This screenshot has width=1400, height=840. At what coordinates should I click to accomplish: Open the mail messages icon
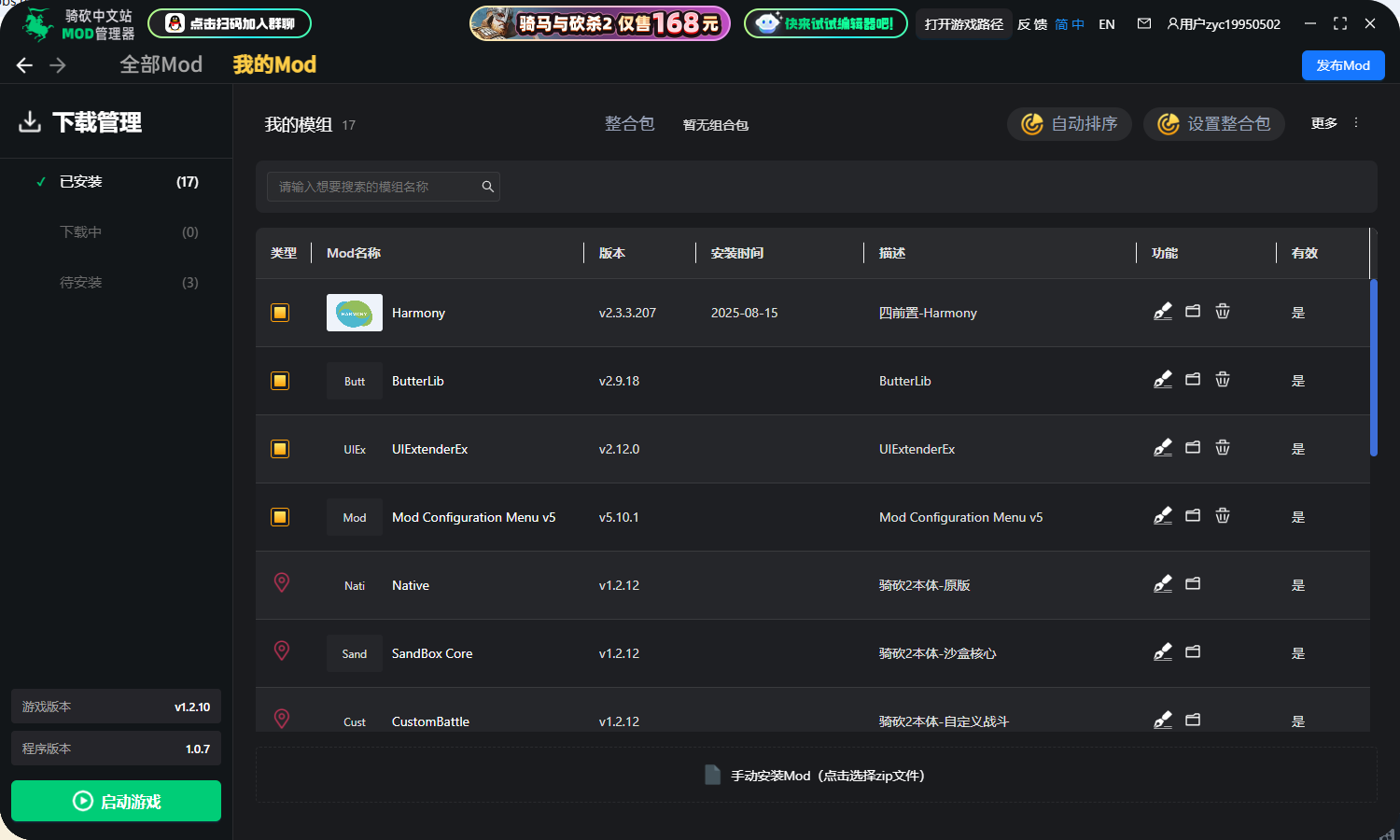[1144, 23]
